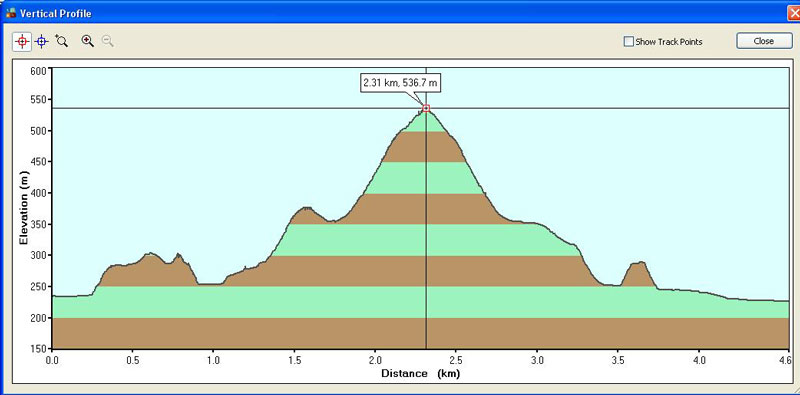
Task: Select the red crosshair pointer tool
Action: [22, 41]
